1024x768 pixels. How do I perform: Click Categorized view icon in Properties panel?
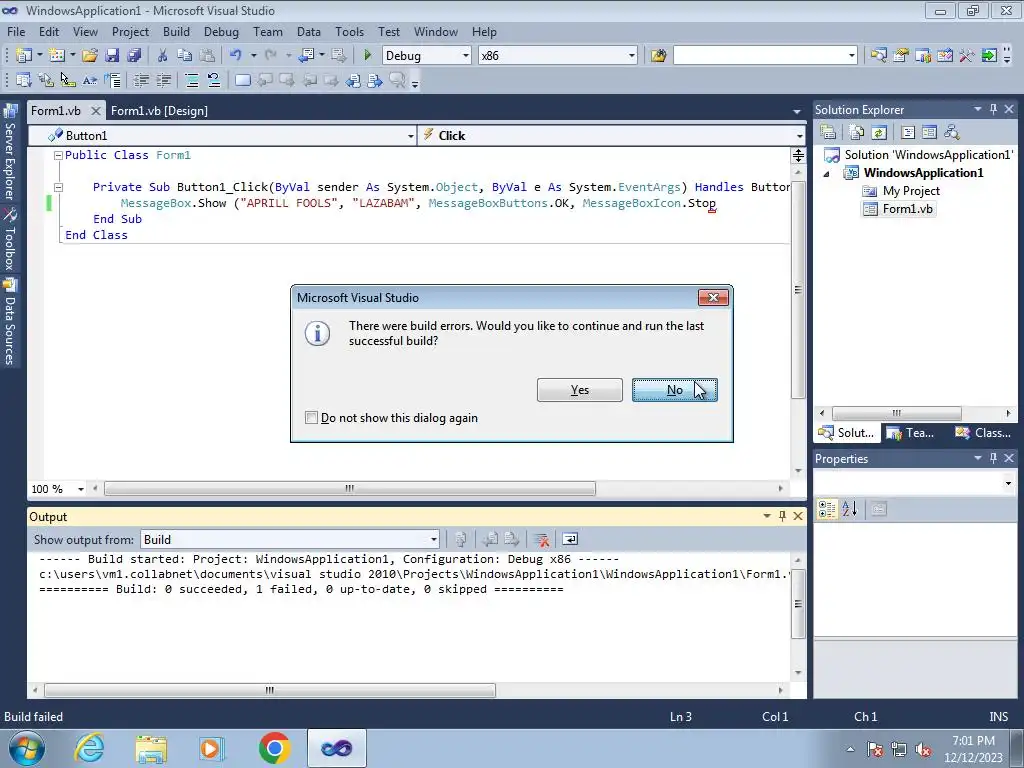[827, 509]
